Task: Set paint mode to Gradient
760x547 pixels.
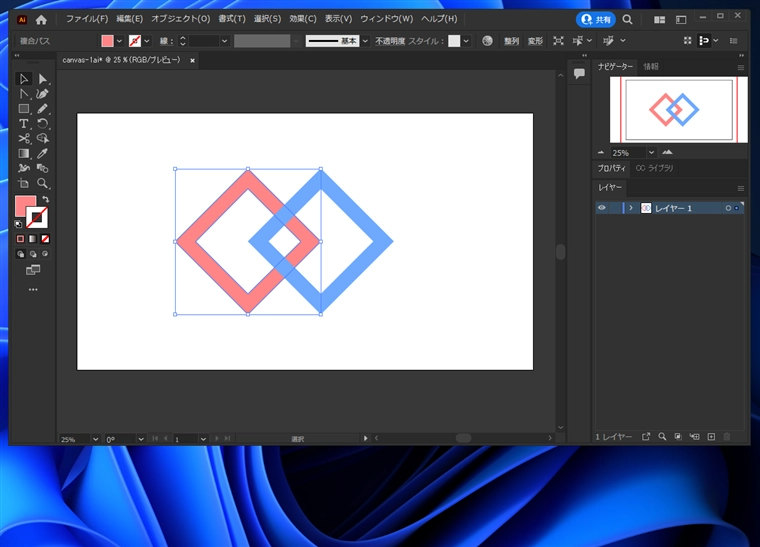Action: coord(32,239)
